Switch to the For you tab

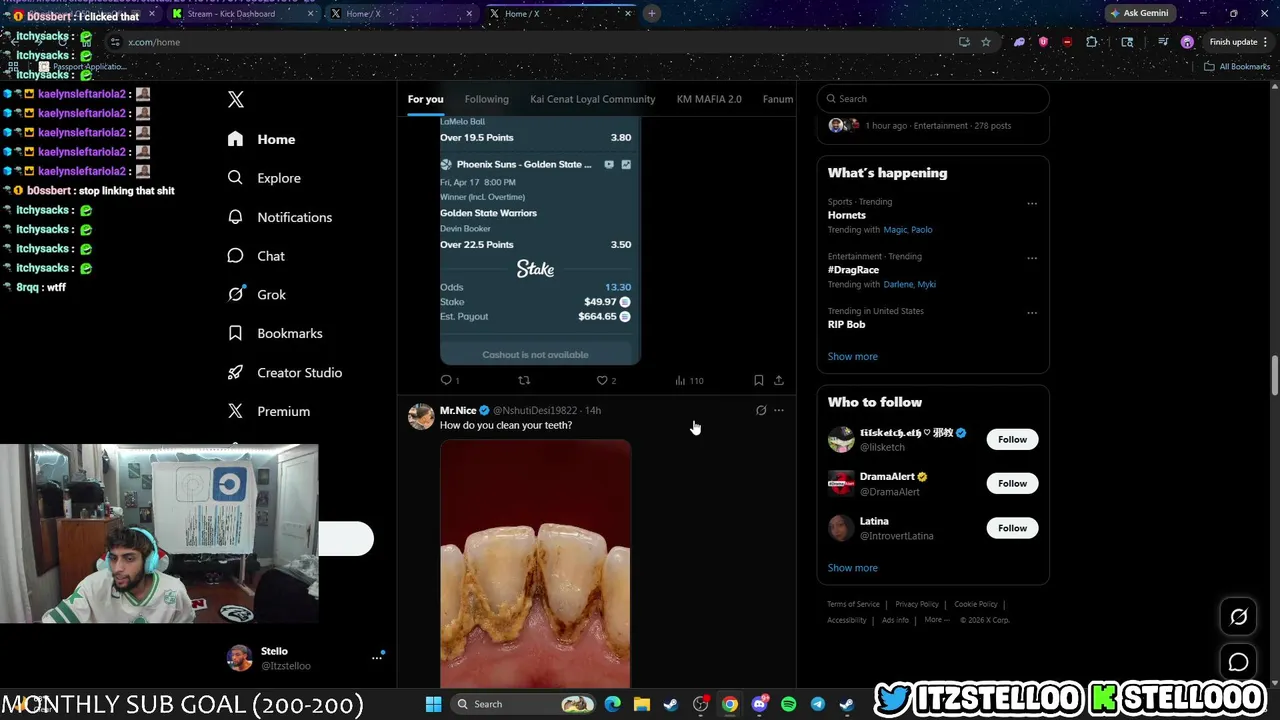tap(425, 99)
